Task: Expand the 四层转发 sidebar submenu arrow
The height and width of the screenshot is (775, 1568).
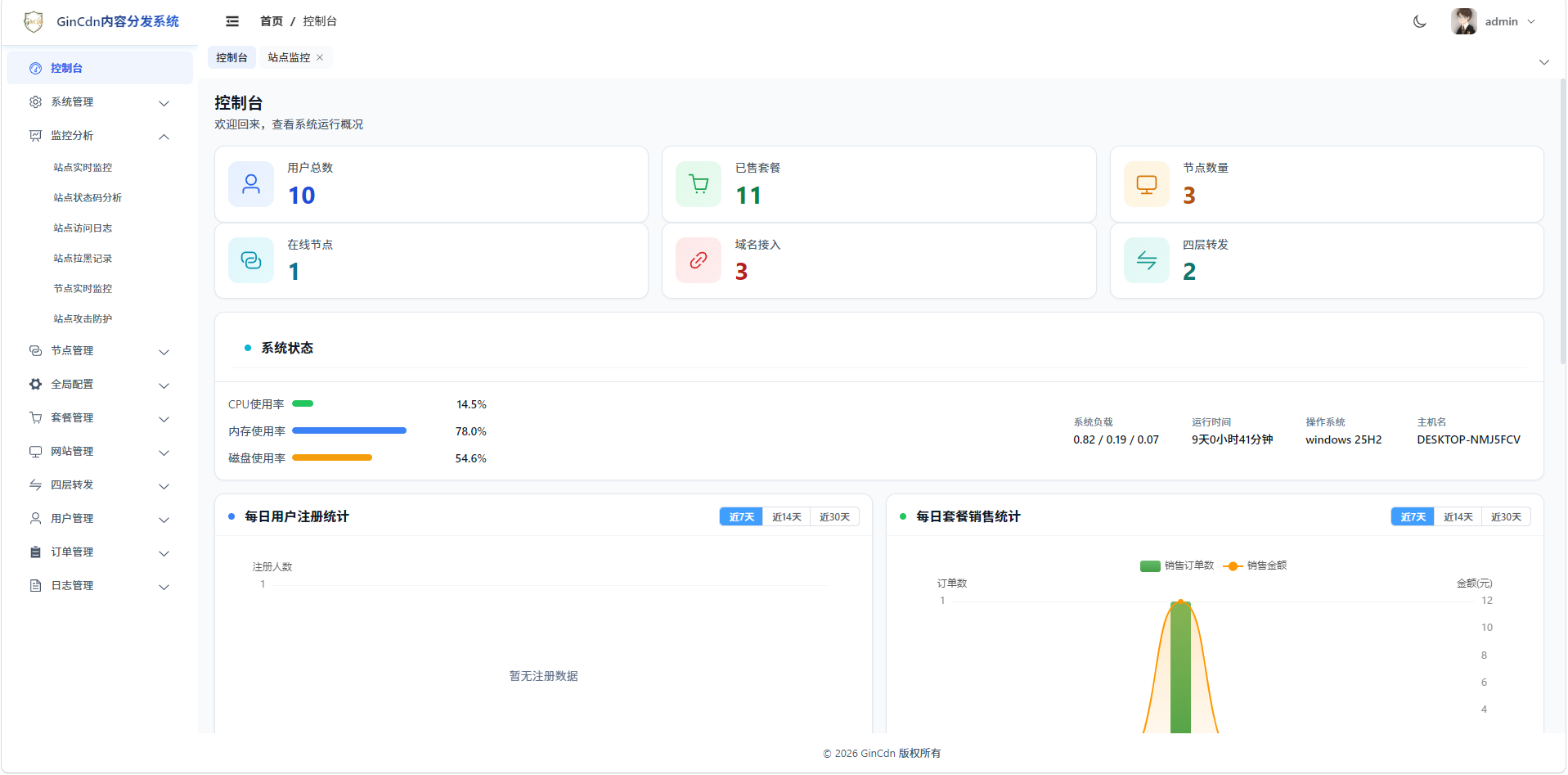Action: point(164,486)
